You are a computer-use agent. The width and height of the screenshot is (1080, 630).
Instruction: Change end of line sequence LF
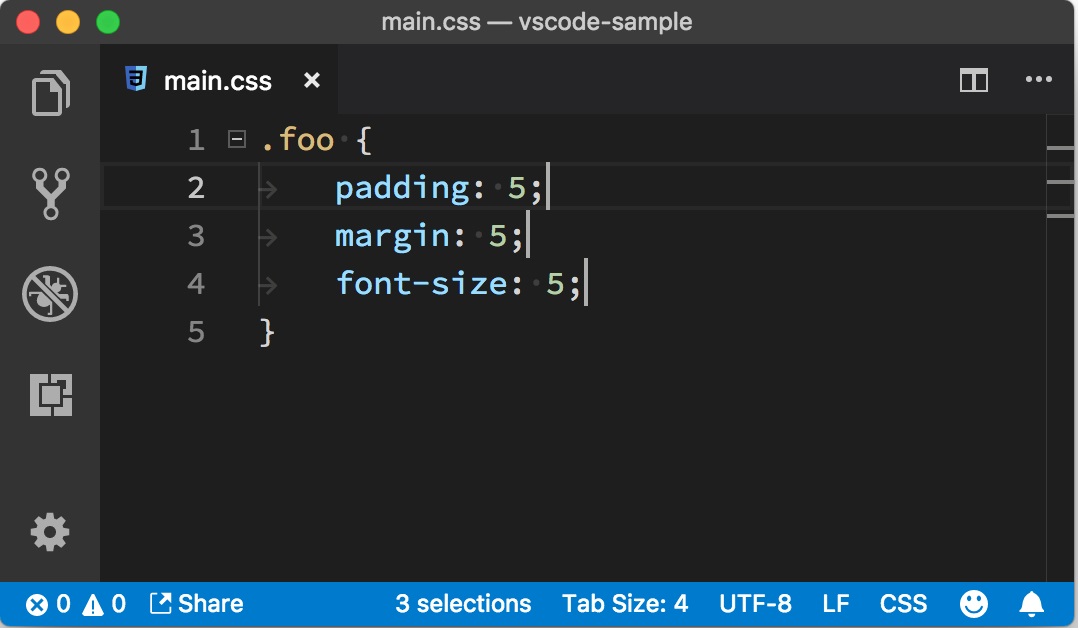[x=835, y=604]
